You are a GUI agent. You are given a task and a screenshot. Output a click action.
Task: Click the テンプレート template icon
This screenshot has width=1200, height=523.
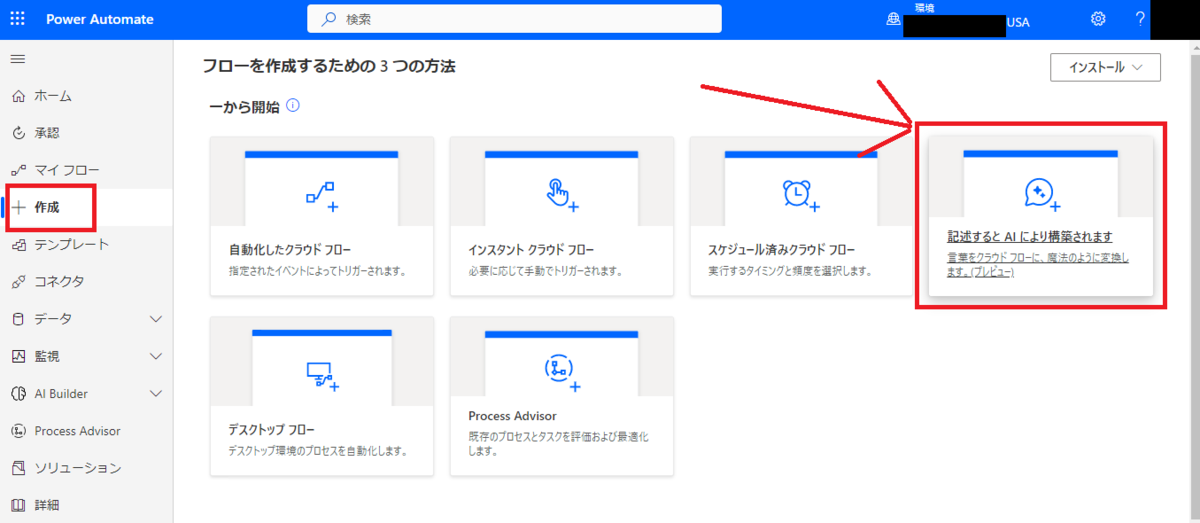point(18,244)
